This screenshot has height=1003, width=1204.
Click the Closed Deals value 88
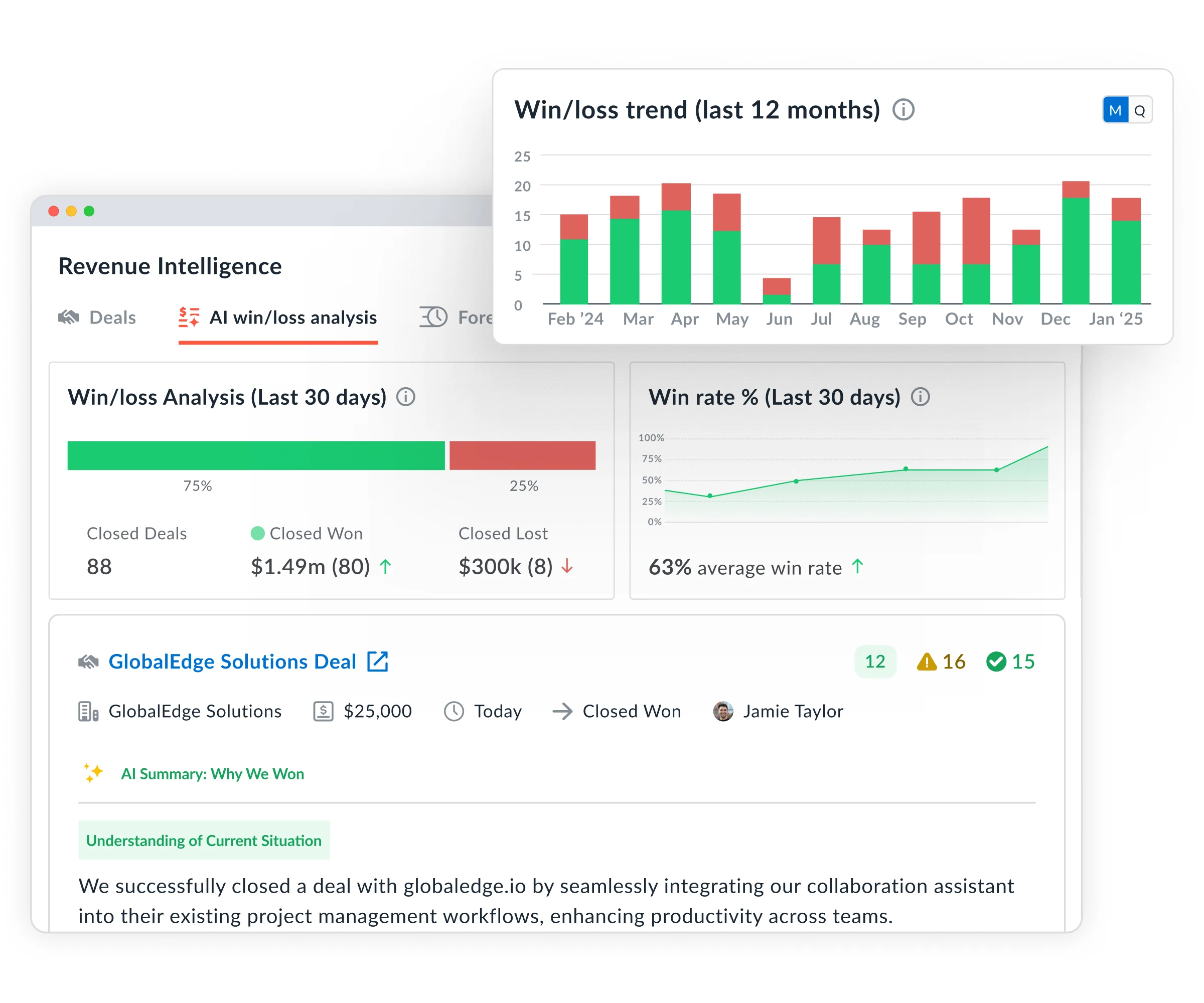99,567
